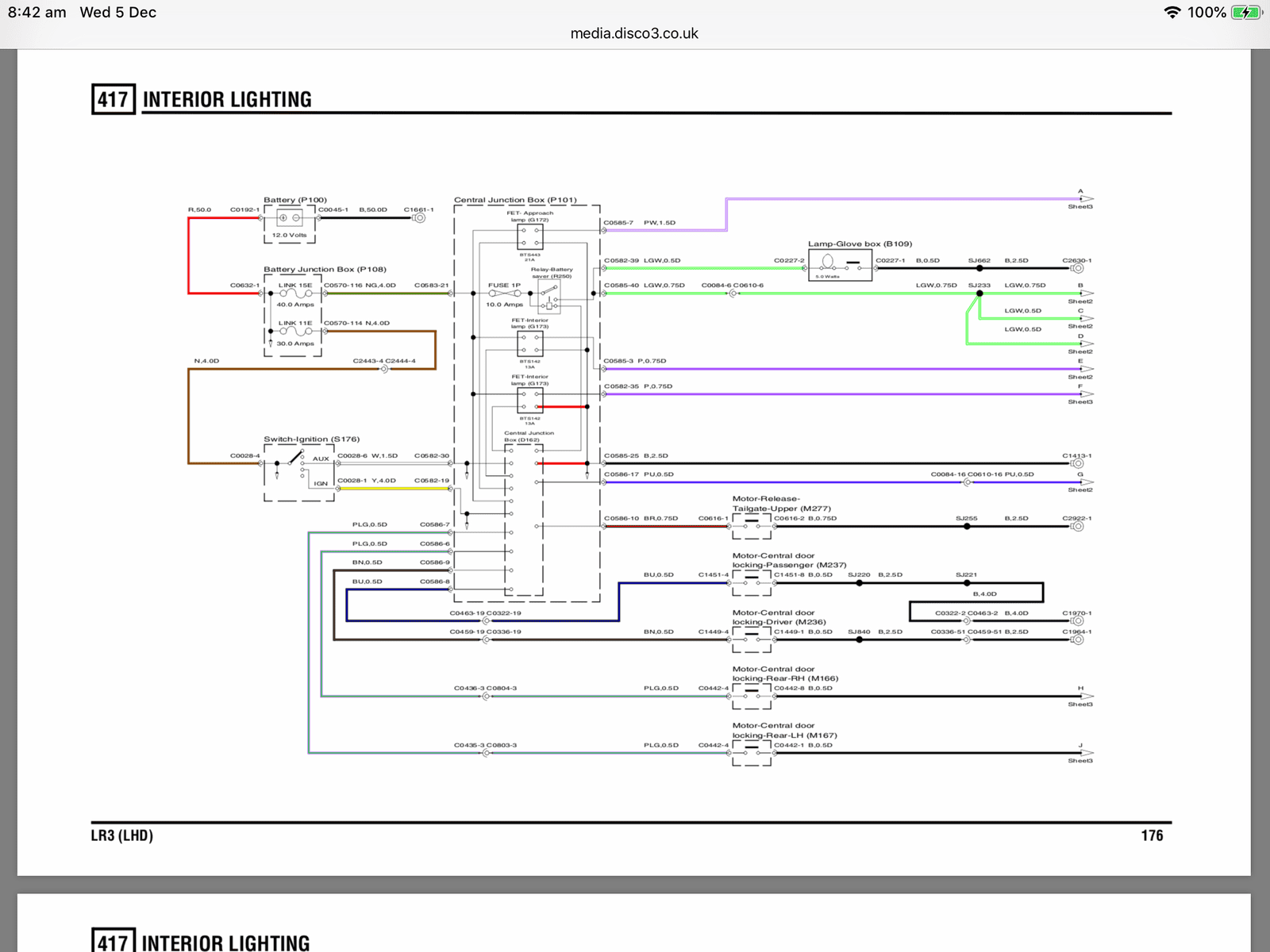Select the 30.0 Amps rating

click(295, 344)
